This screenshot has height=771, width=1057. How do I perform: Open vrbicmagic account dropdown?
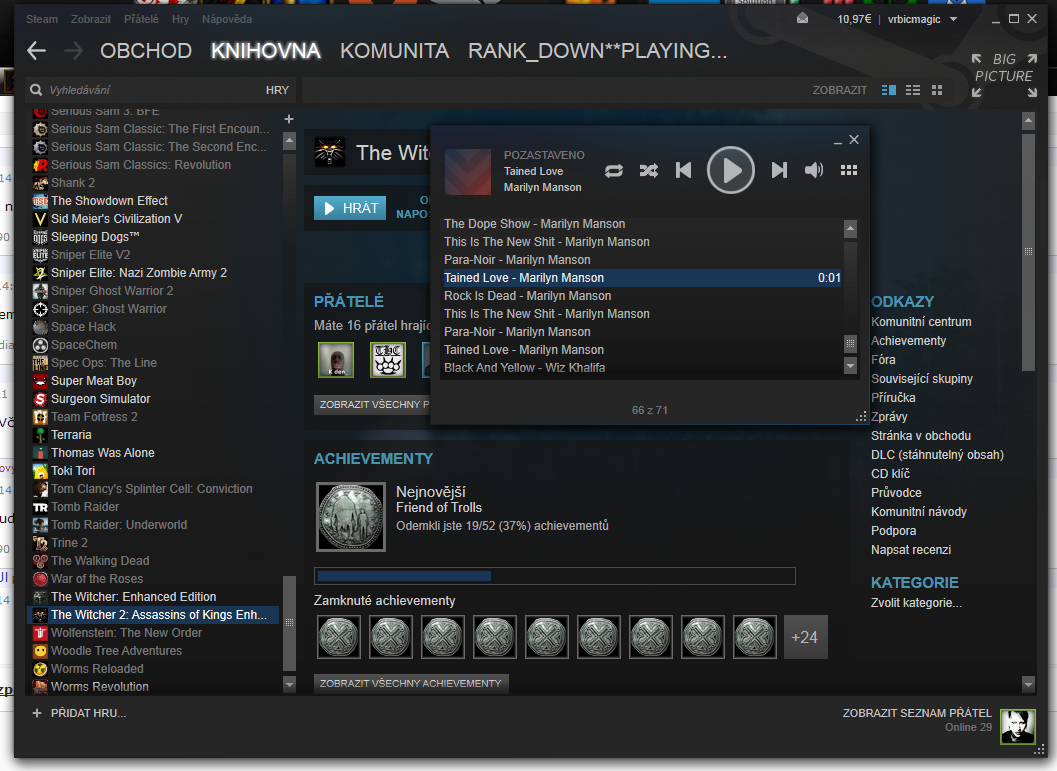tap(923, 19)
